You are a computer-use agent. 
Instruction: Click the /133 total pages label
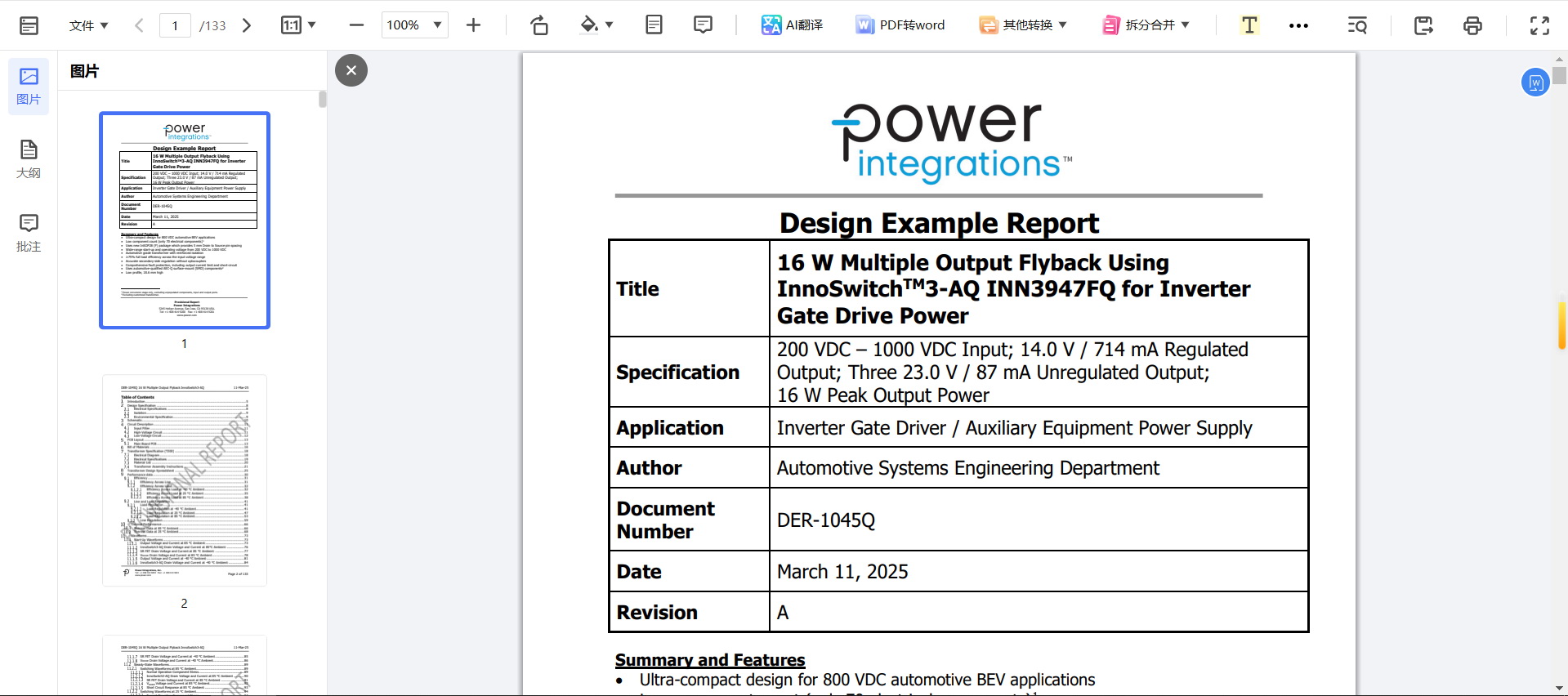(212, 25)
